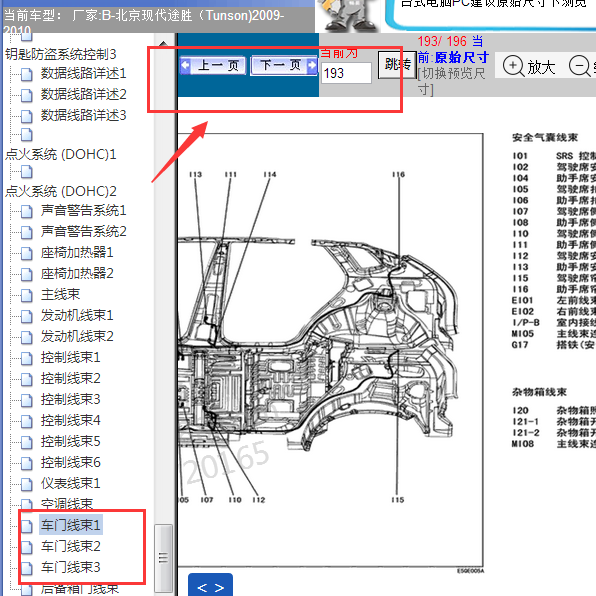The height and width of the screenshot is (596, 596).
Task: Click page icon beside 控制线束5
Action: click(x=27, y=442)
